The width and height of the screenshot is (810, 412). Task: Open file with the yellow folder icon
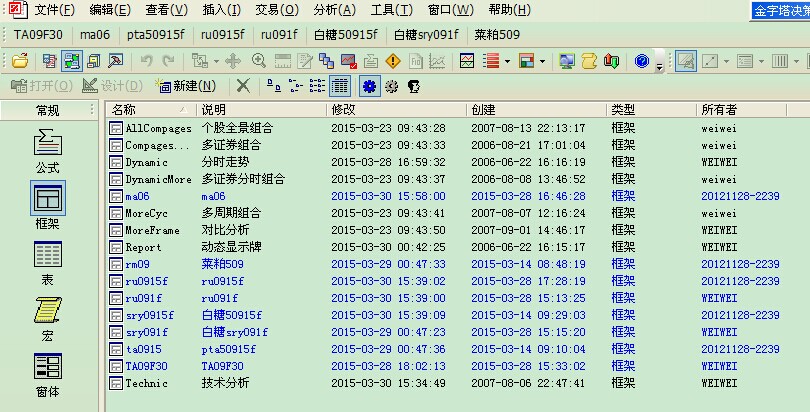20,61
